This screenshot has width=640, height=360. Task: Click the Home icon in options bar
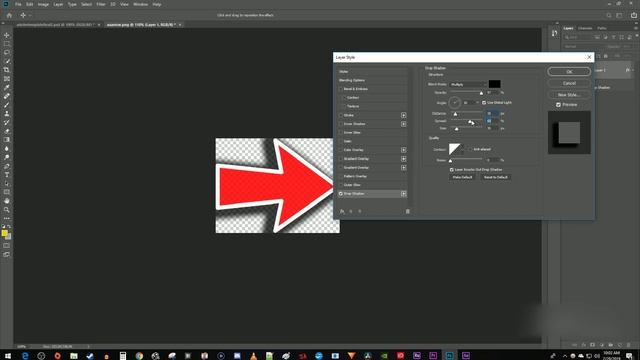(9, 15)
